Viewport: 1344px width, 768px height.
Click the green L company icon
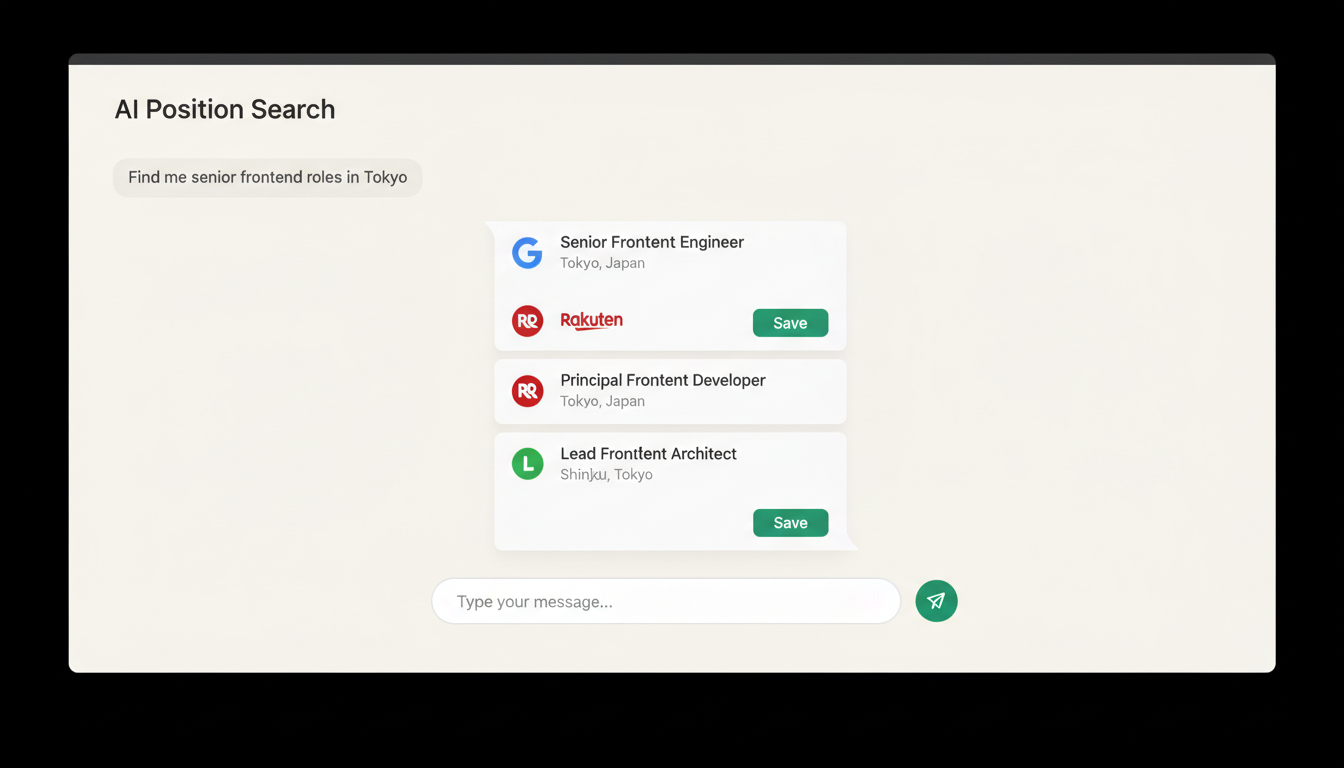point(527,464)
